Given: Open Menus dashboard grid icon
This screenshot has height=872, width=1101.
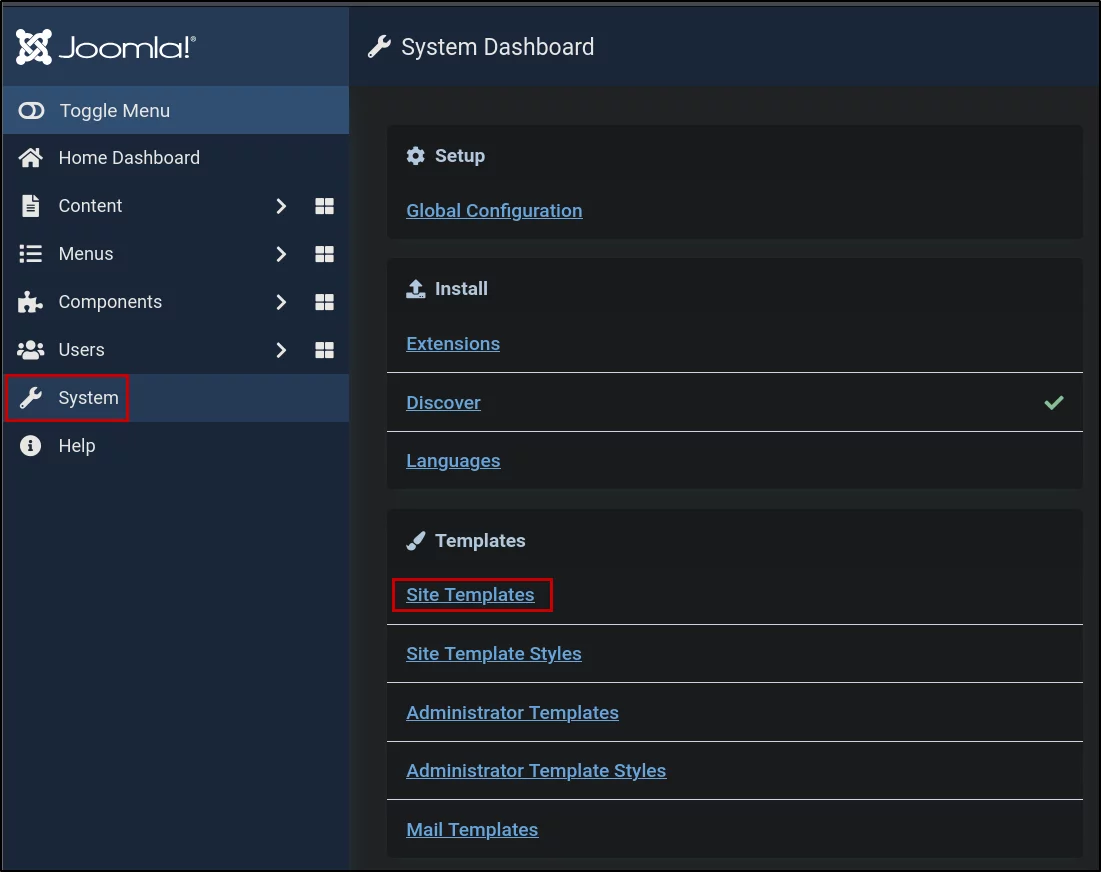Looking at the screenshot, I should (324, 253).
